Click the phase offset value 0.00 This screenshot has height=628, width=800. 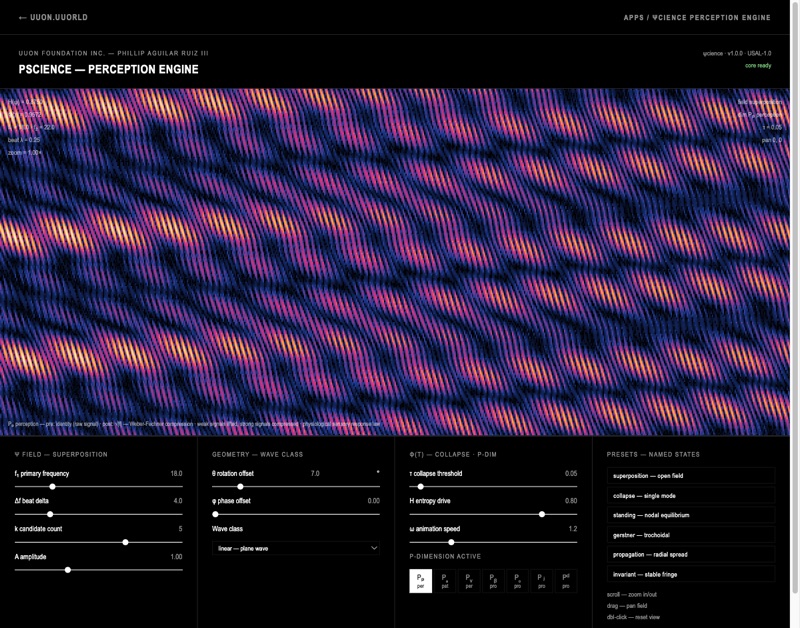pyautogui.click(x=373, y=501)
